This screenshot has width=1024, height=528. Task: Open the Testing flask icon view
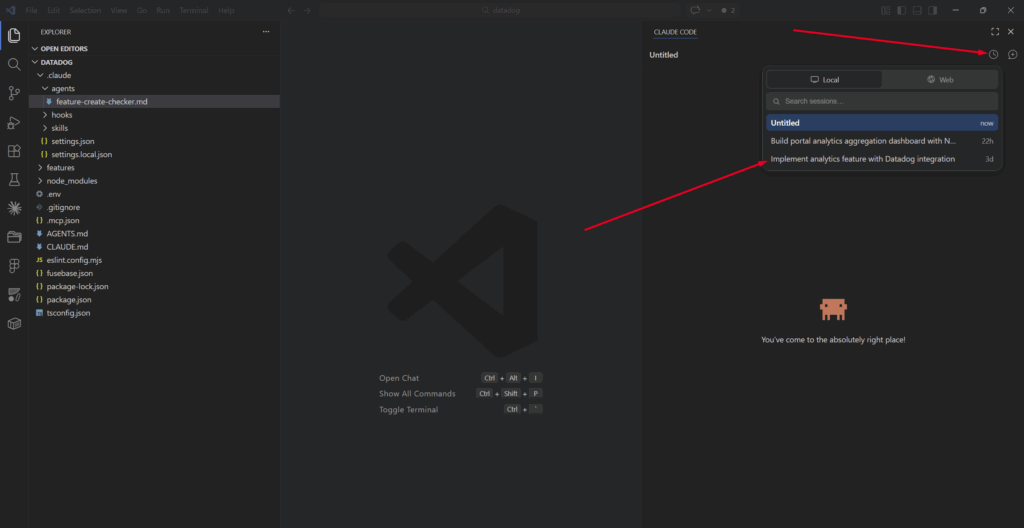tap(14, 180)
